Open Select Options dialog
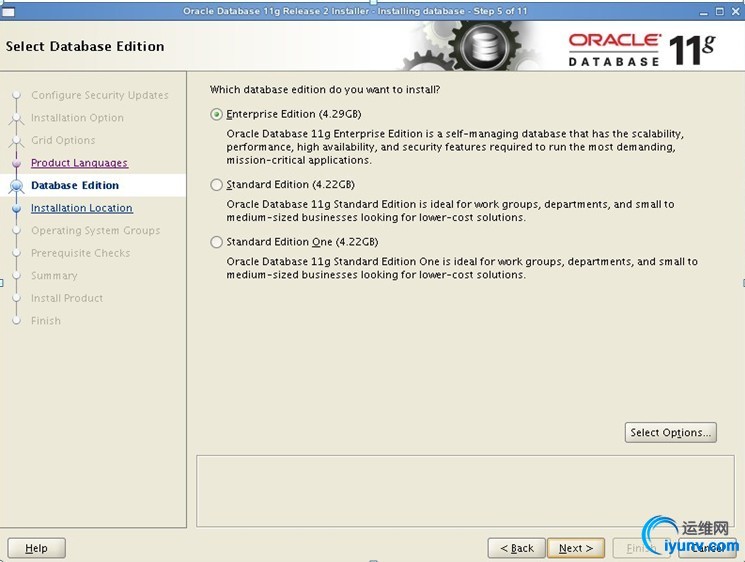 coord(670,432)
